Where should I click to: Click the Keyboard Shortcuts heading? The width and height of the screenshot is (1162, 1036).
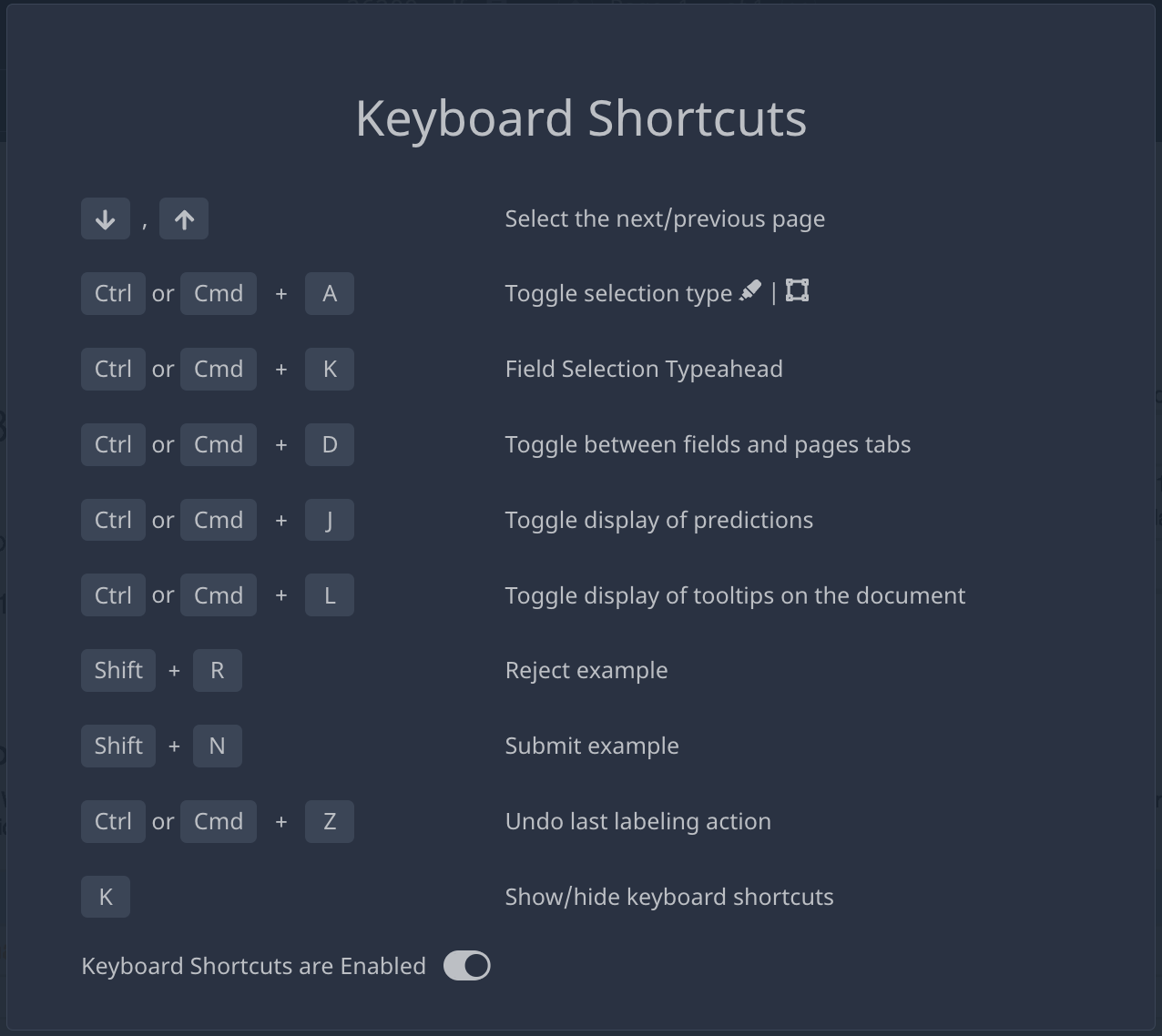coord(581,118)
